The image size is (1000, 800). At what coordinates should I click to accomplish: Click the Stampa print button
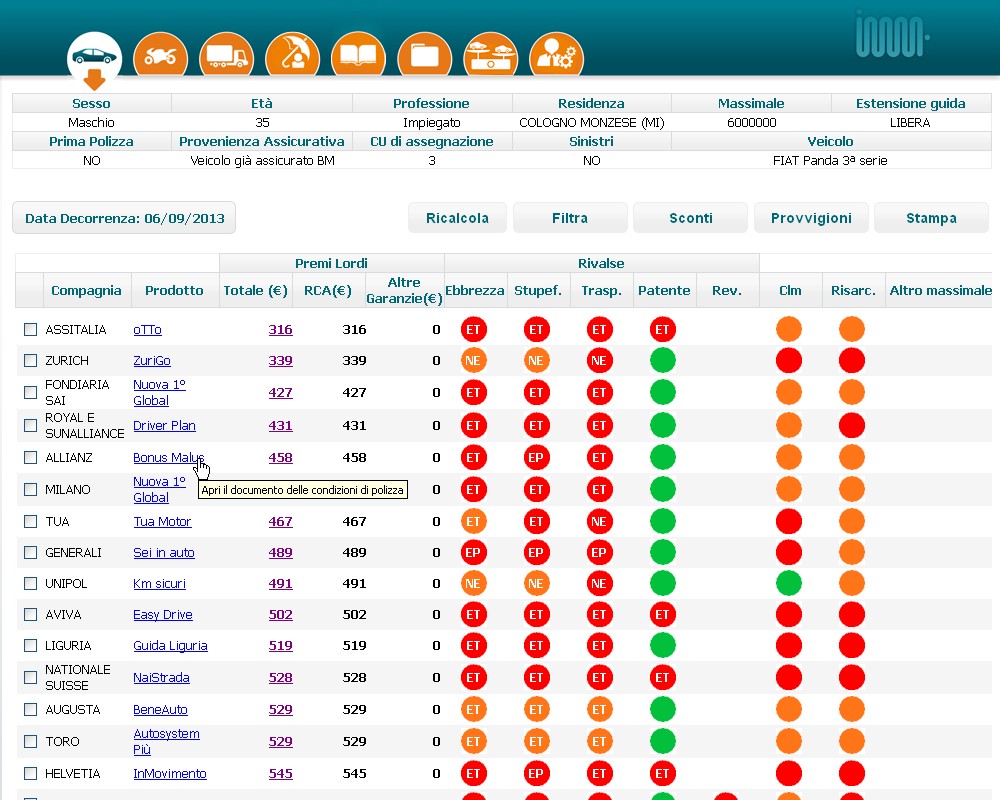click(x=931, y=218)
